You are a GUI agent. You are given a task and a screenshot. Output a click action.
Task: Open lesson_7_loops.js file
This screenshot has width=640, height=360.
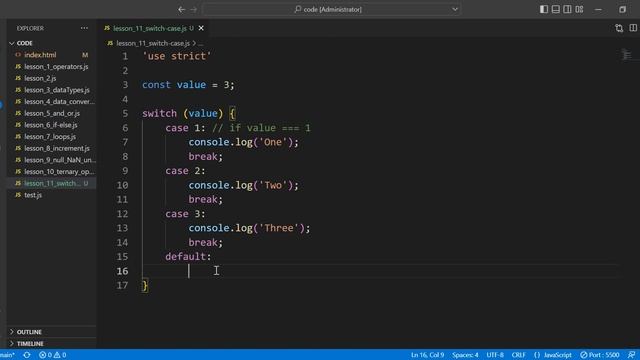[x=51, y=137]
